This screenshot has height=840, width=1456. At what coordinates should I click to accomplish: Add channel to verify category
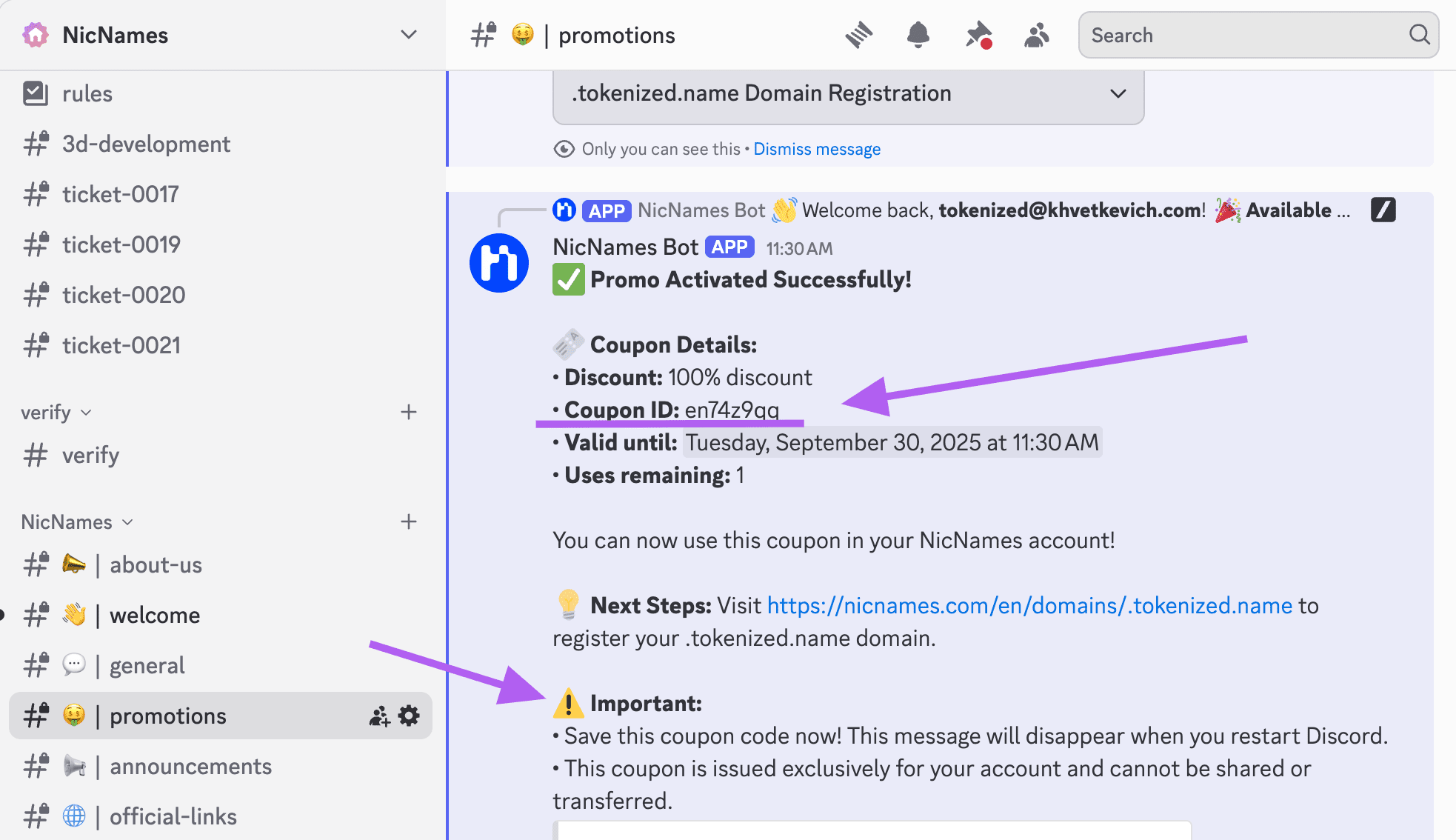tap(409, 412)
